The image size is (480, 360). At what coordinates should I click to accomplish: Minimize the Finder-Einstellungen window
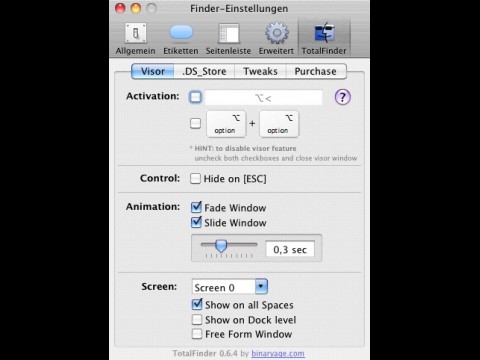(136, 8)
